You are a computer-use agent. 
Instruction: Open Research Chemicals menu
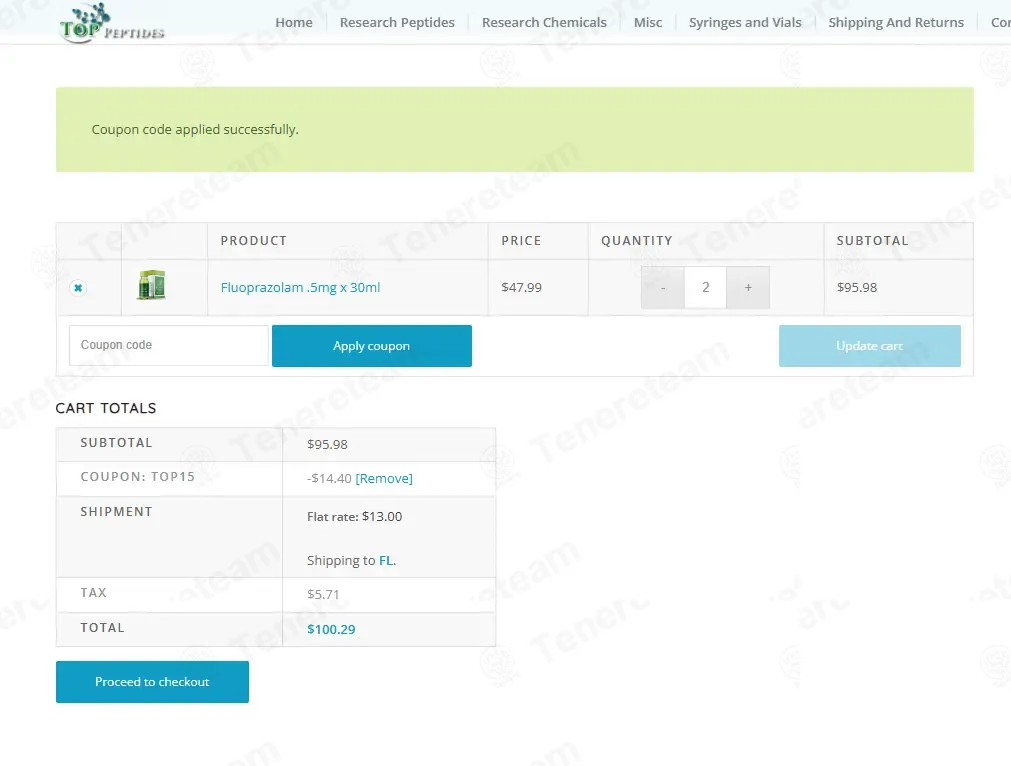coord(544,23)
